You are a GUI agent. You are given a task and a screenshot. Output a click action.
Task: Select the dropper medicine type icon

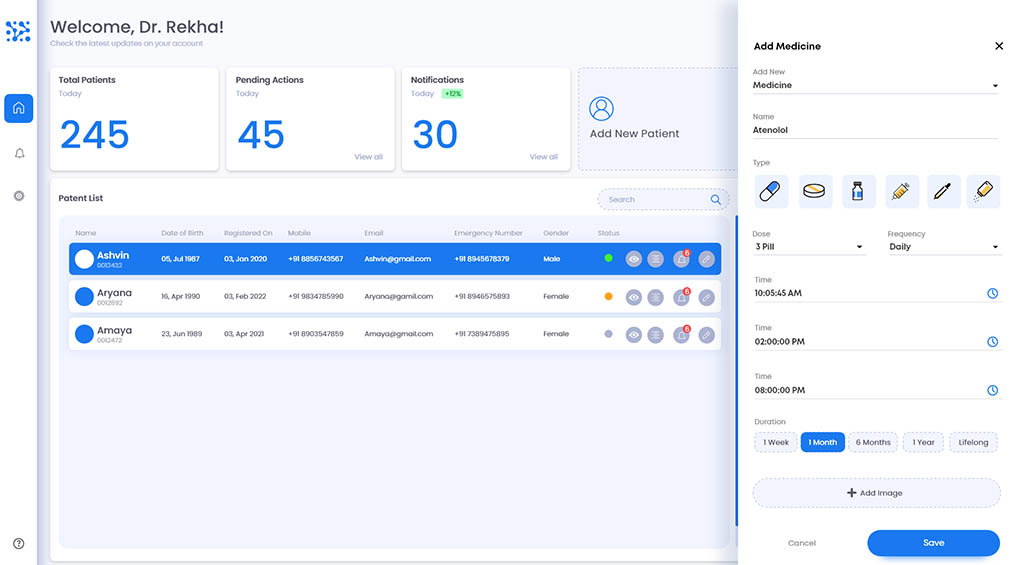coord(941,191)
